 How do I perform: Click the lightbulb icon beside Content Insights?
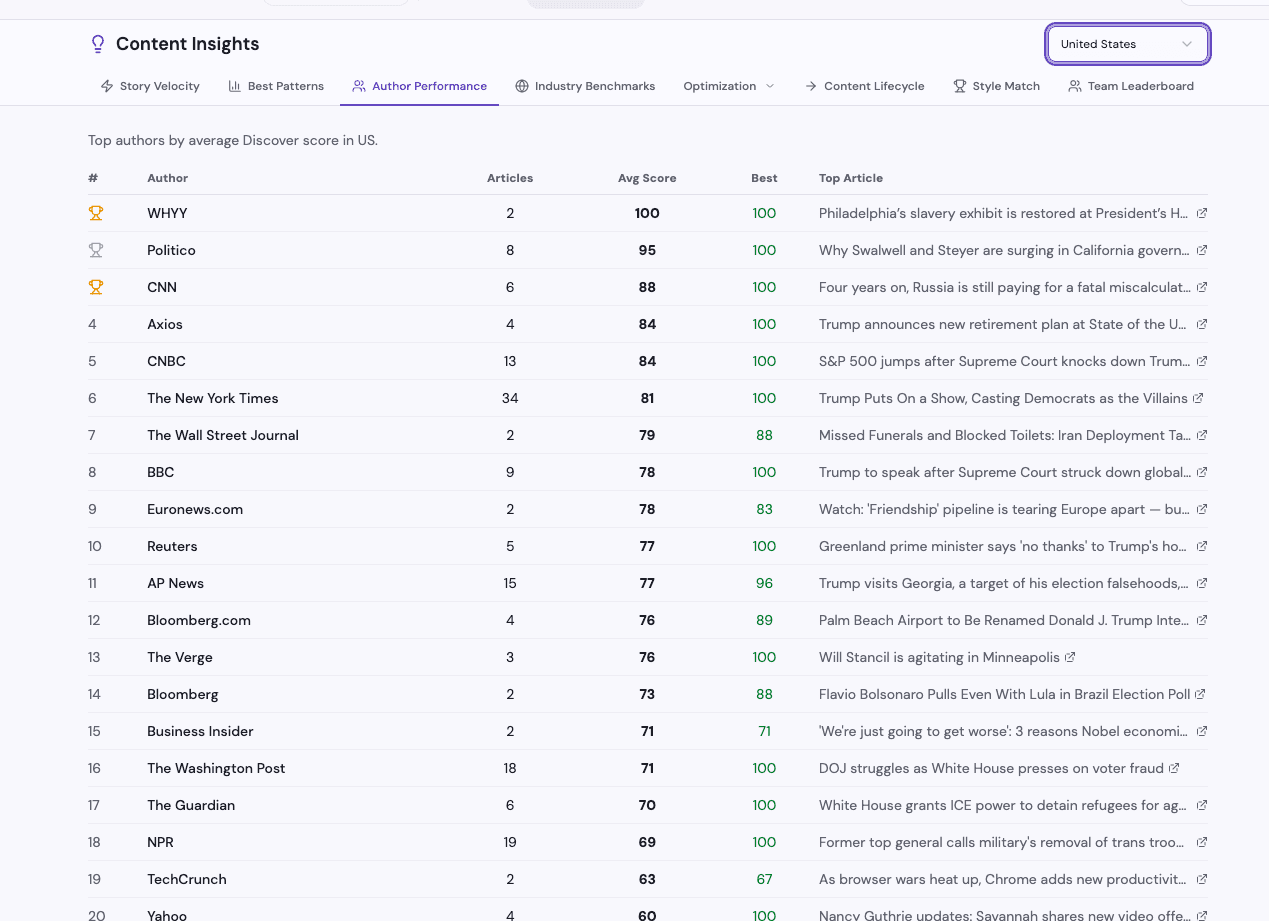click(x=97, y=44)
